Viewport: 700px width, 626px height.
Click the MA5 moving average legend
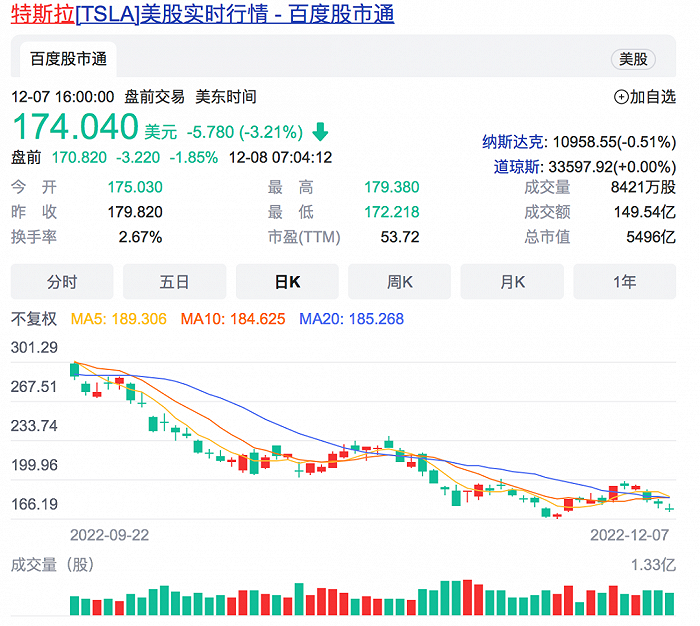119,319
